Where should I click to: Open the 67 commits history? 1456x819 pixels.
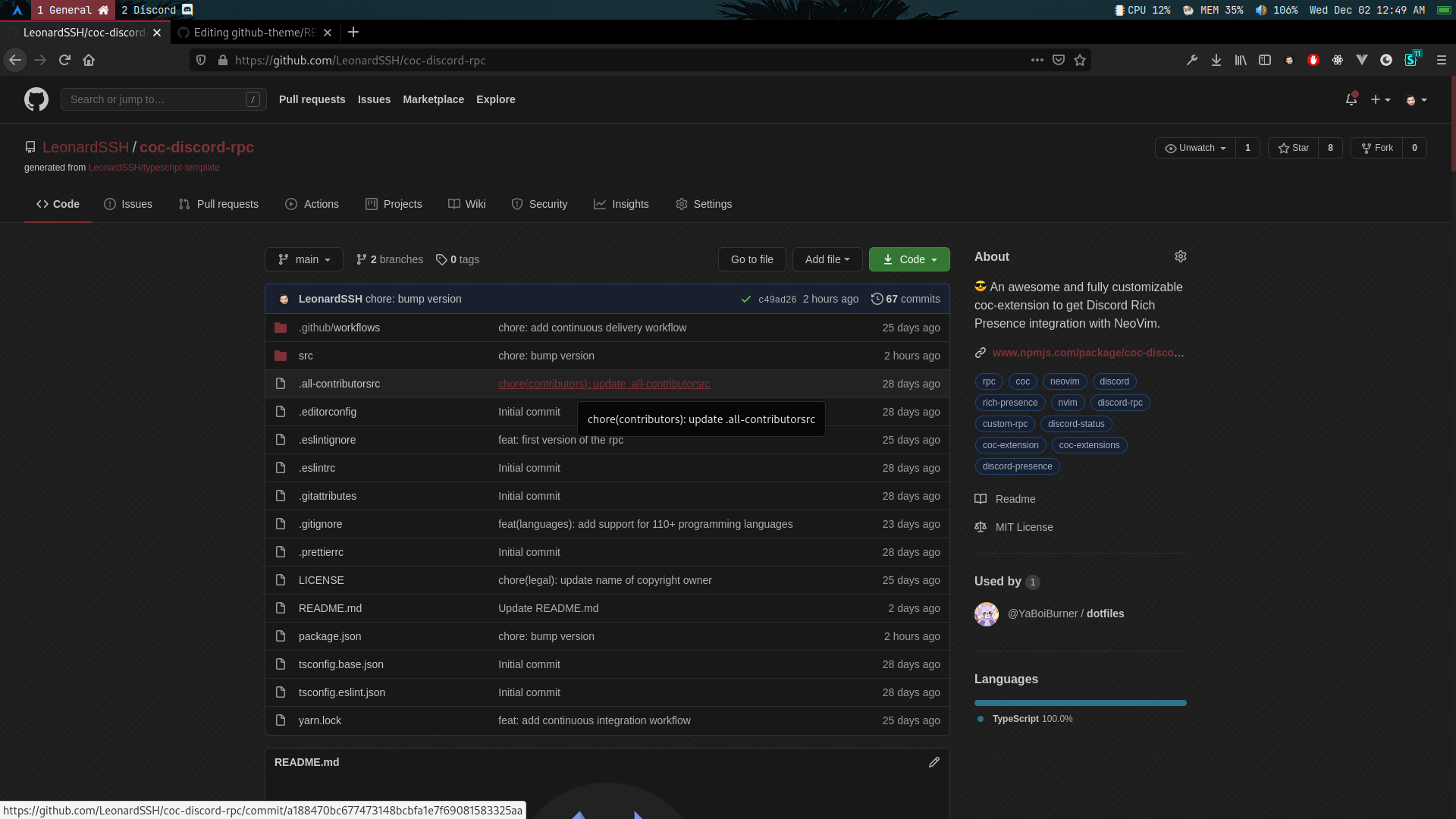pos(905,300)
